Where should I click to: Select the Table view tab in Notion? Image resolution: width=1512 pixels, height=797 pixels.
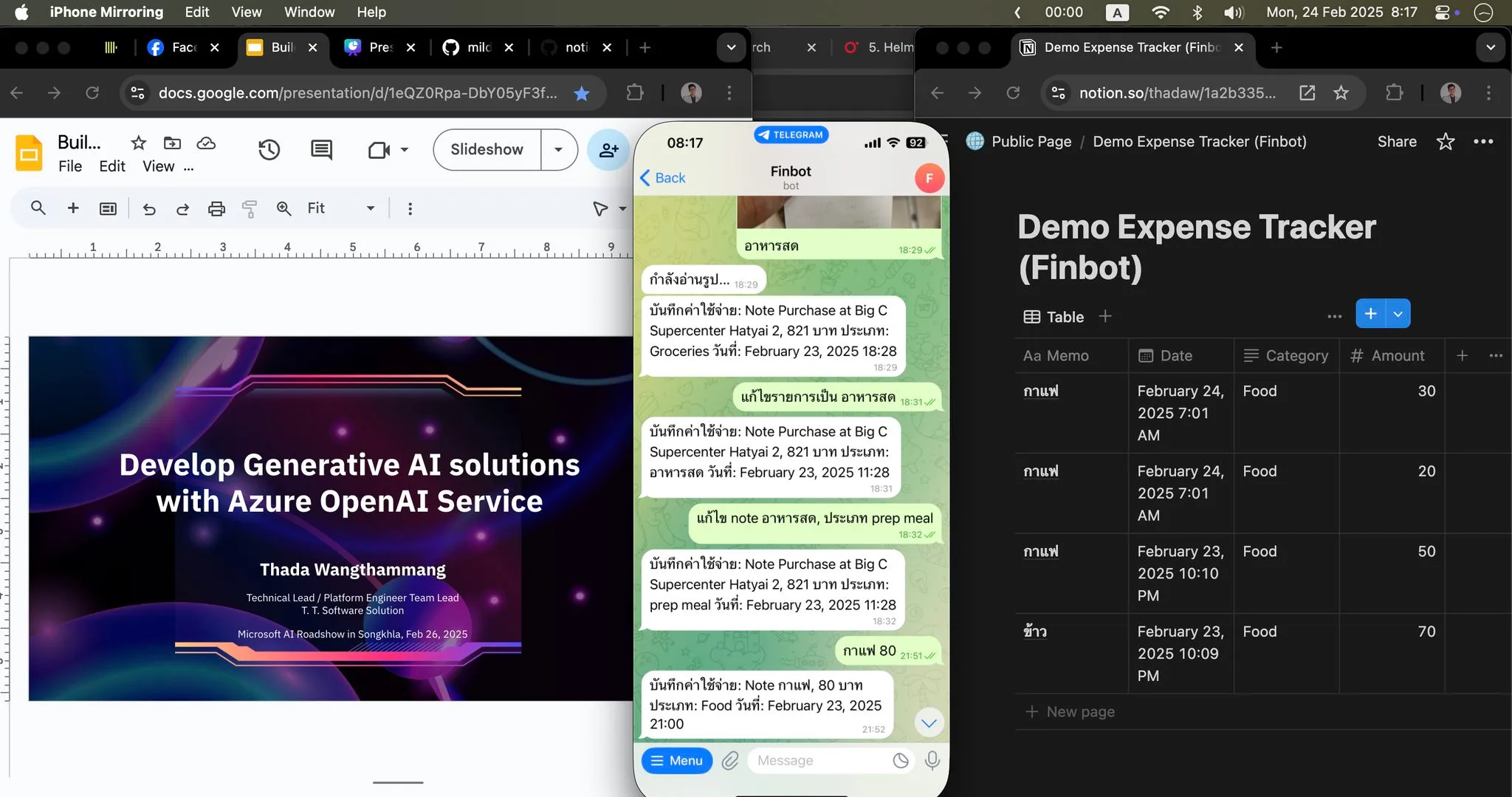(1054, 317)
